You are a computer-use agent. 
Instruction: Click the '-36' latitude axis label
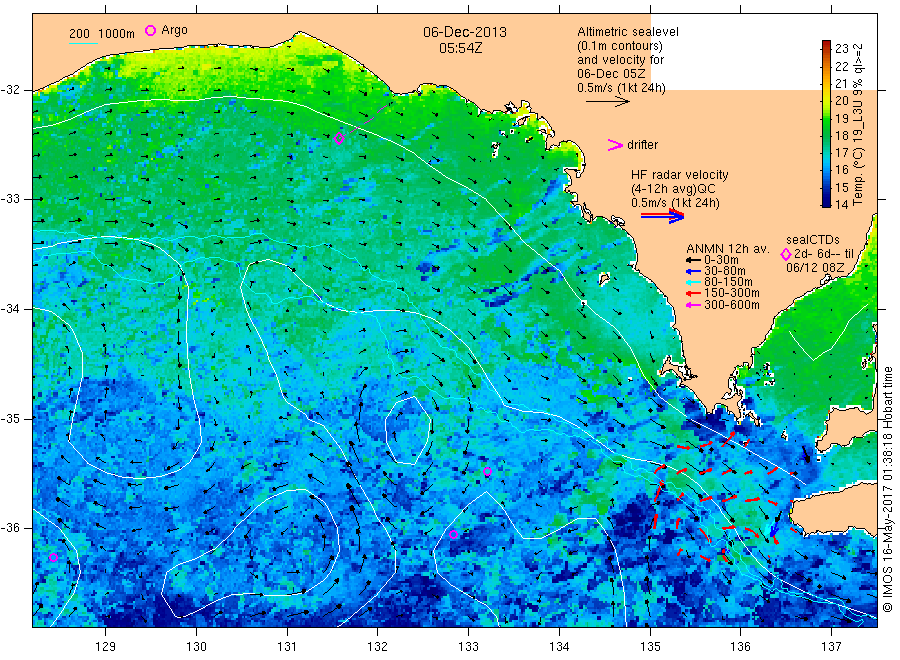point(10,527)
